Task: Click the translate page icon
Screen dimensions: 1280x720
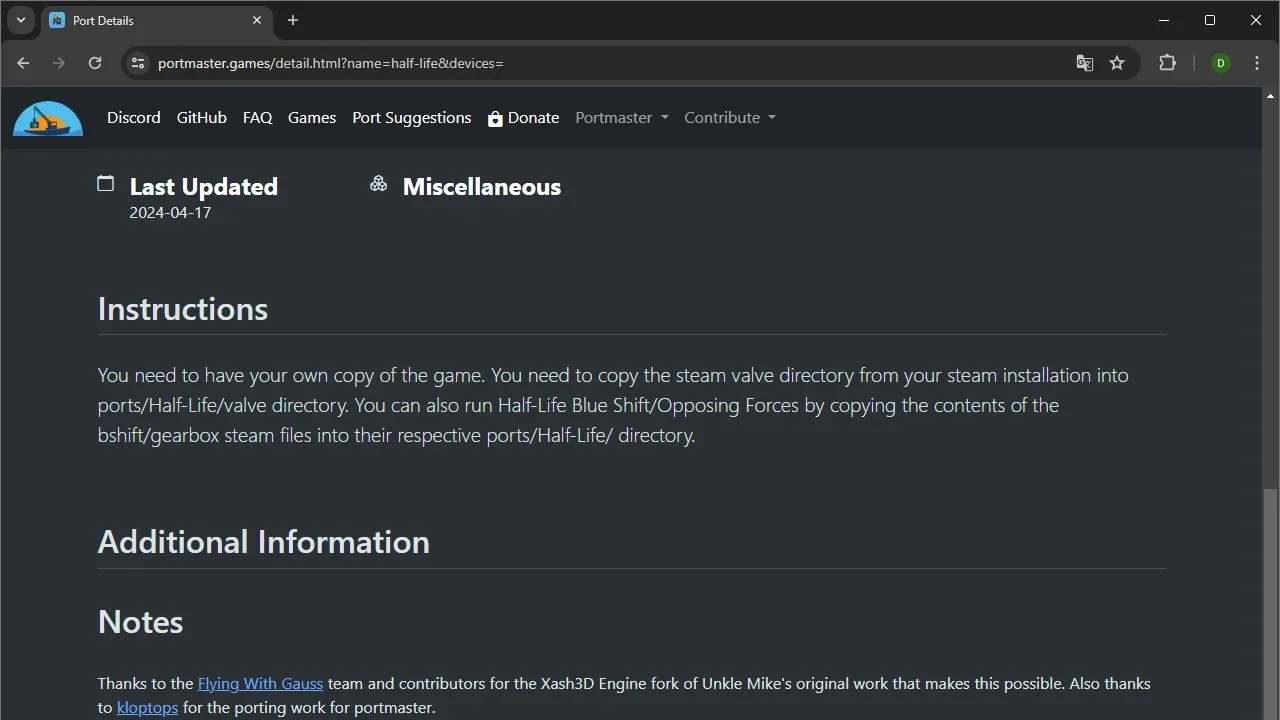Action: pyautogui.click(x=1085, y=63)
